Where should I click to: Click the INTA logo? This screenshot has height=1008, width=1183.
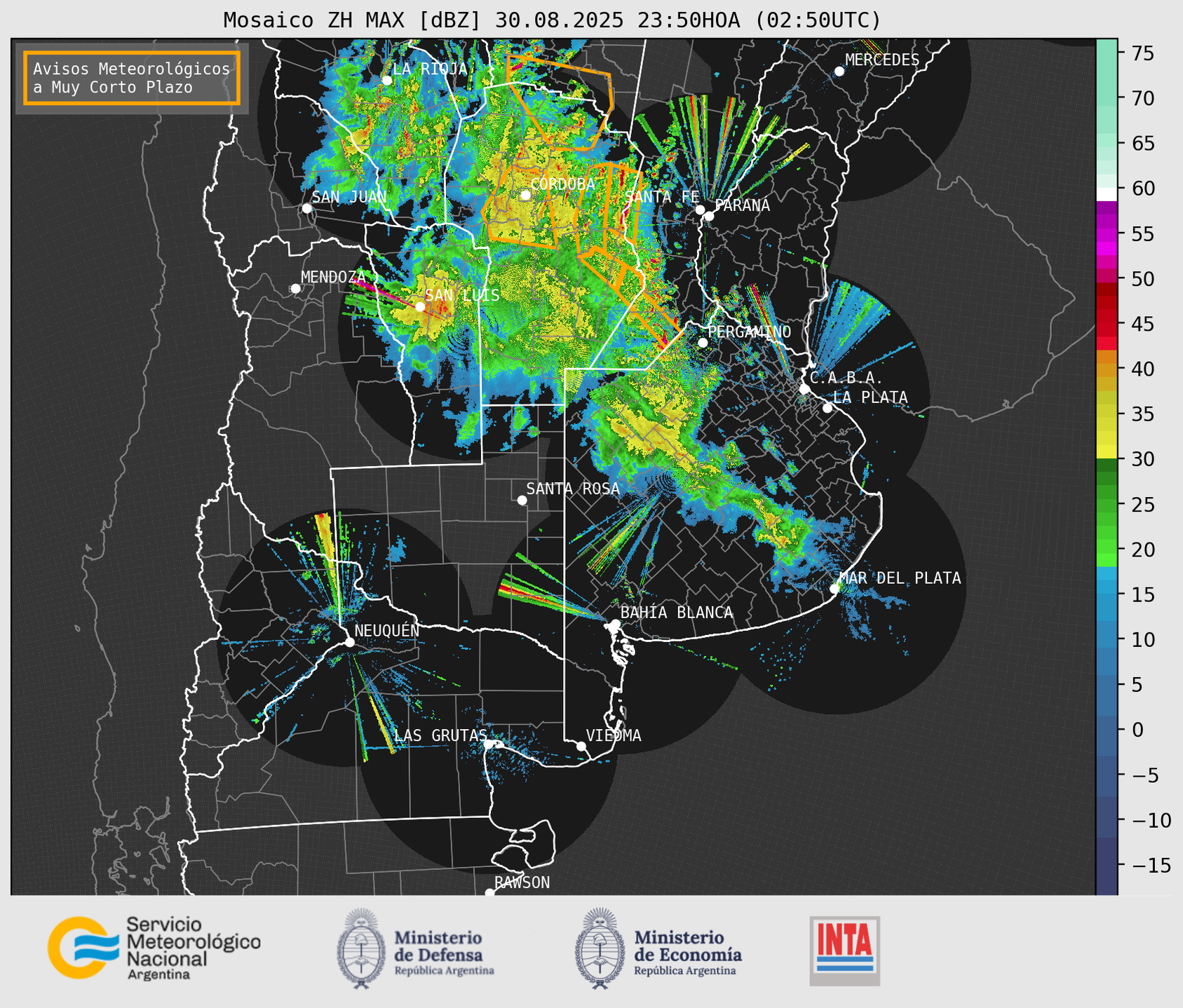[844, 951]
